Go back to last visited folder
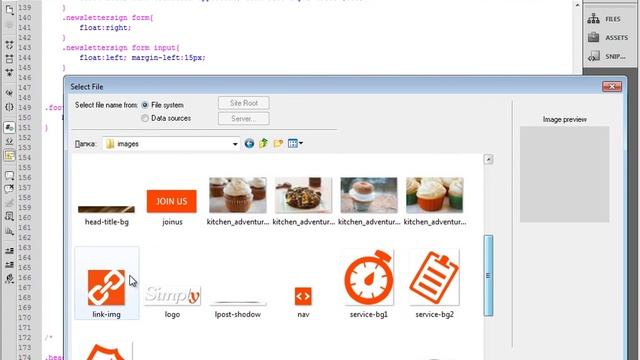 click(x=249, y=143)
